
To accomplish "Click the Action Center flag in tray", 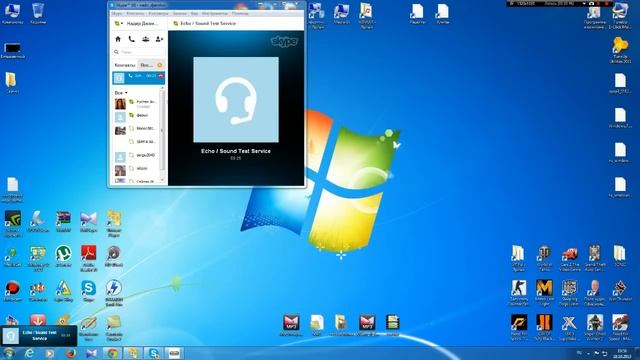I will pyautogui.click(x=596, y=353).
